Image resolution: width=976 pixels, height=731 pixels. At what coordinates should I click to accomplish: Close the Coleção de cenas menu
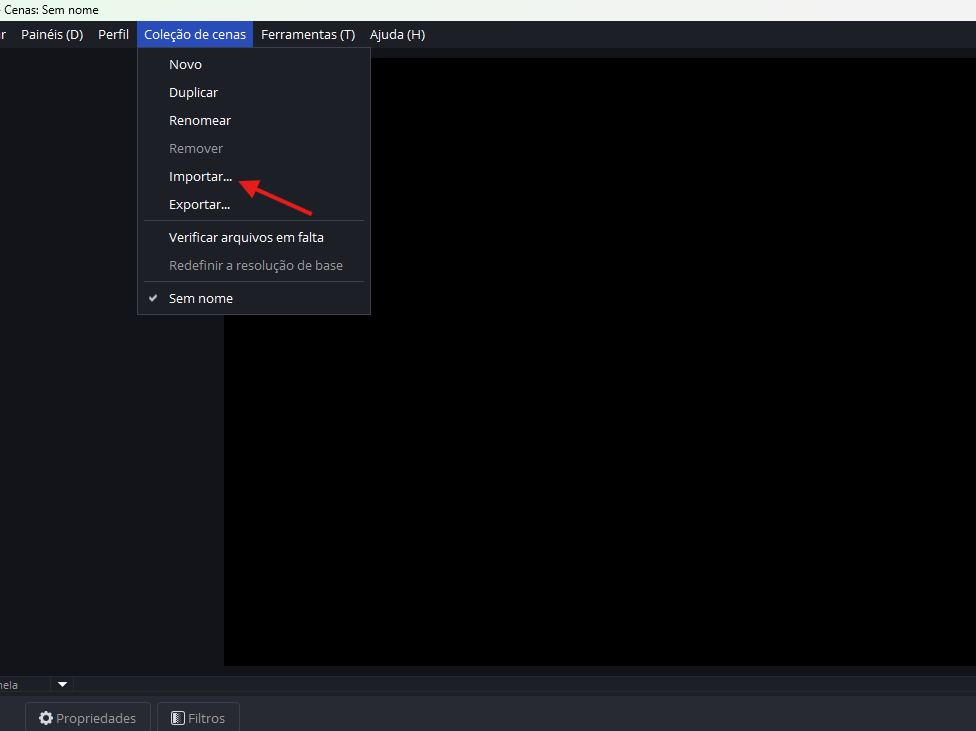click(x=195, y=34)
